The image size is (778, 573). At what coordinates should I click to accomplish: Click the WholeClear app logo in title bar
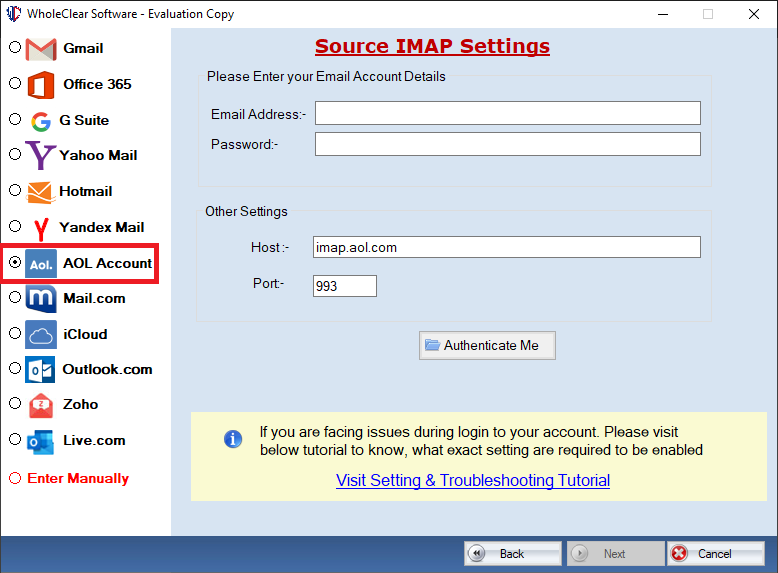click(x=13, y=13)
